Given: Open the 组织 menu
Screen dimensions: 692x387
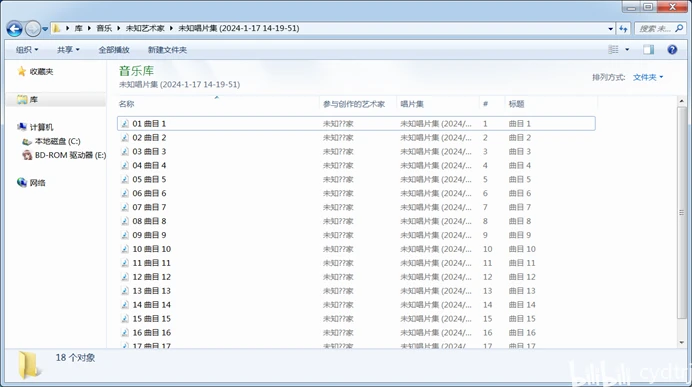Looking at the screenshot, I should [27, 50].
